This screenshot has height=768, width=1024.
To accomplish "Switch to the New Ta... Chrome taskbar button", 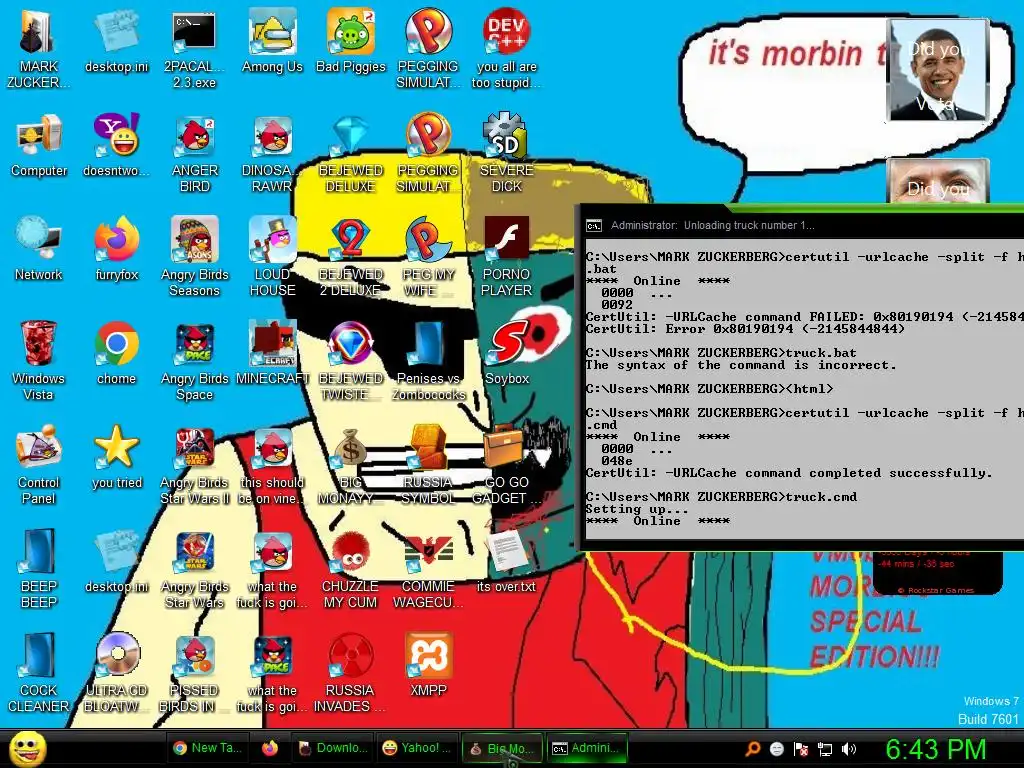I will tap(208, 748).
